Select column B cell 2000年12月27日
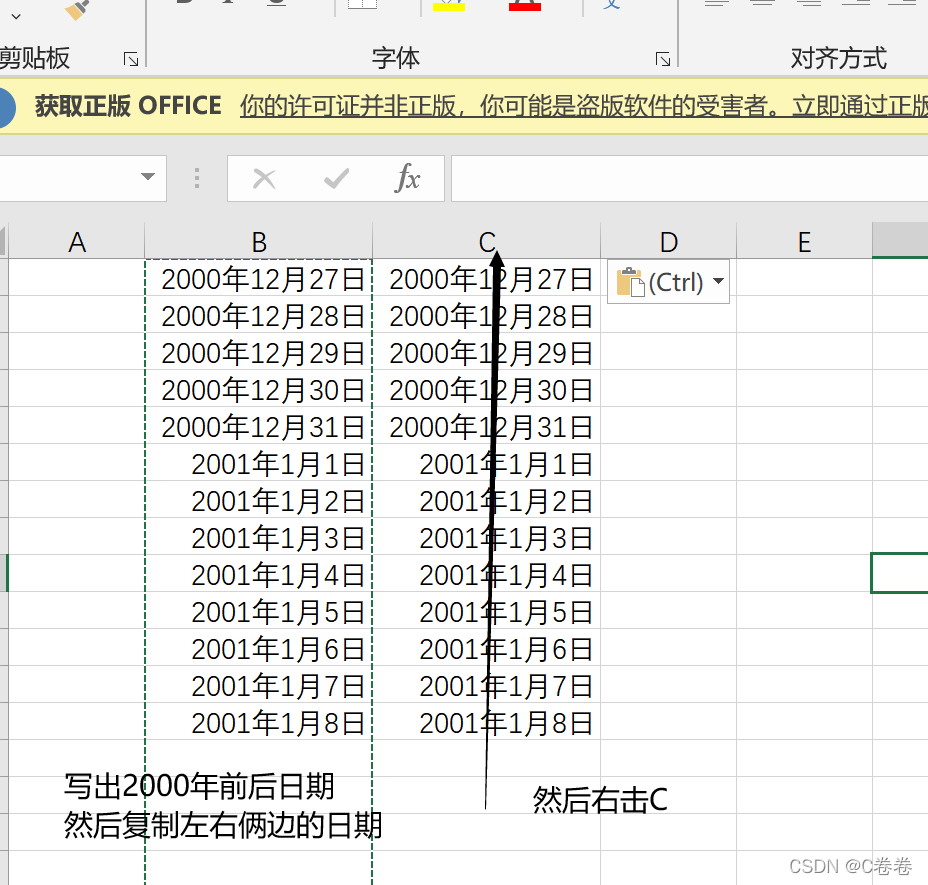Screen dimensions: 928x885 [259, 278]
